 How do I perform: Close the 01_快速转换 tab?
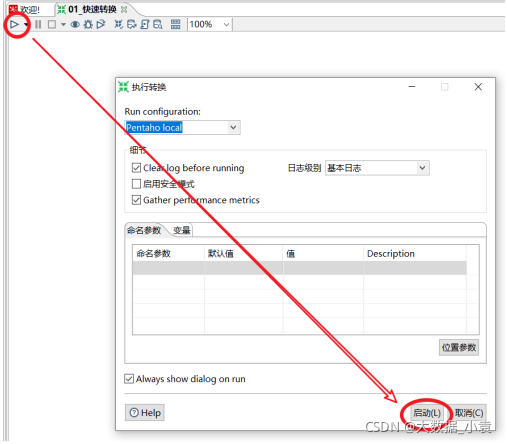[x=124, y=10]
